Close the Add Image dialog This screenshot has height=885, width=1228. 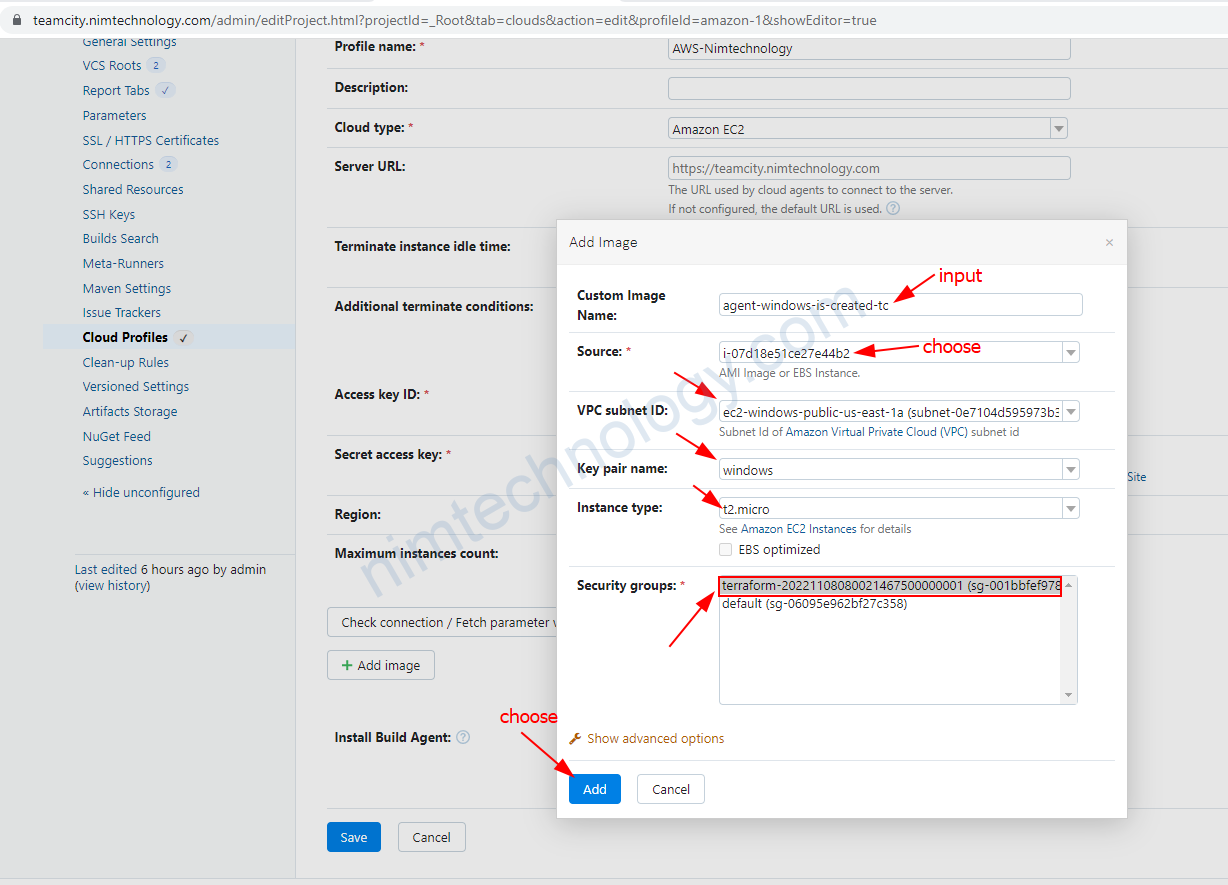1109,243
